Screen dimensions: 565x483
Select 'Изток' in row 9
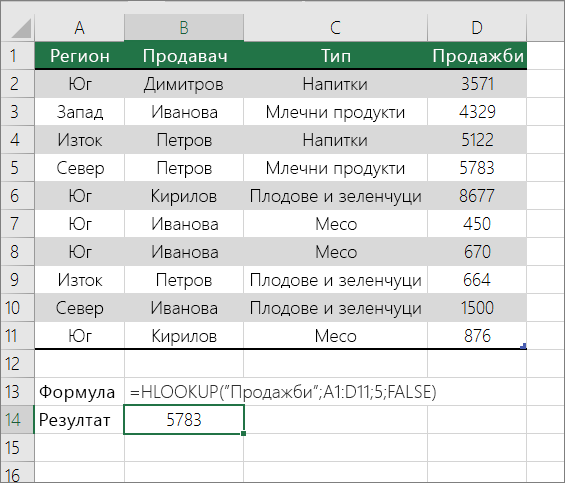[x=80, y=280]
